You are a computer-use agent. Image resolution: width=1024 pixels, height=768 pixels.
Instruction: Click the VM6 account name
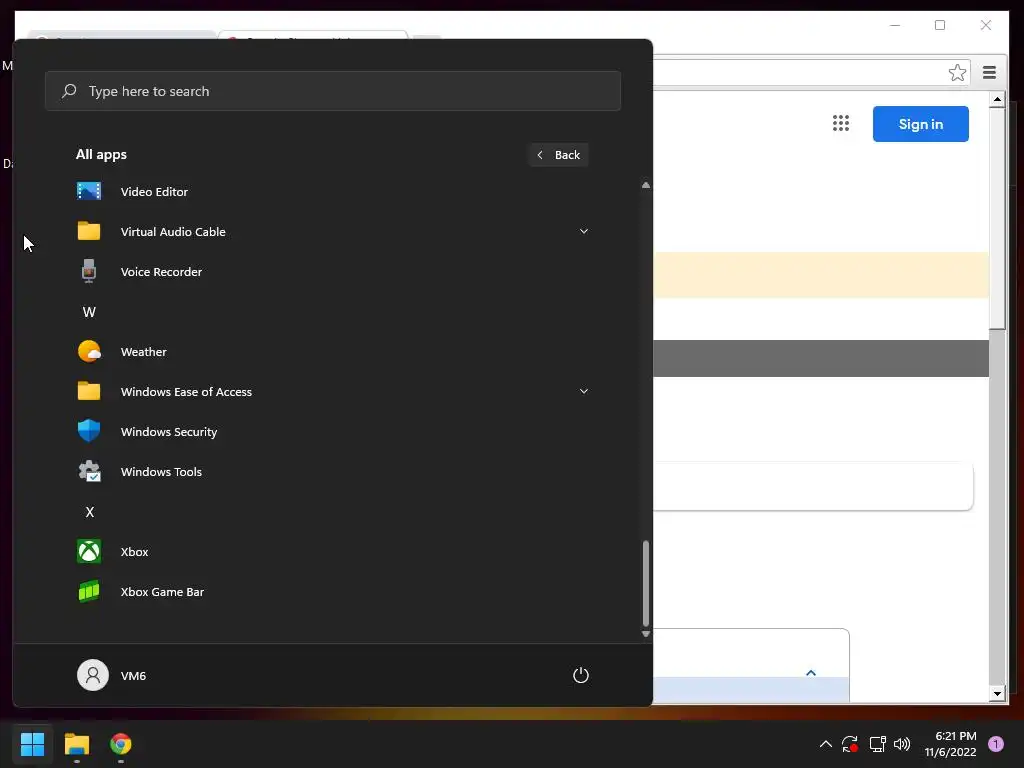(x=133, y=676)
